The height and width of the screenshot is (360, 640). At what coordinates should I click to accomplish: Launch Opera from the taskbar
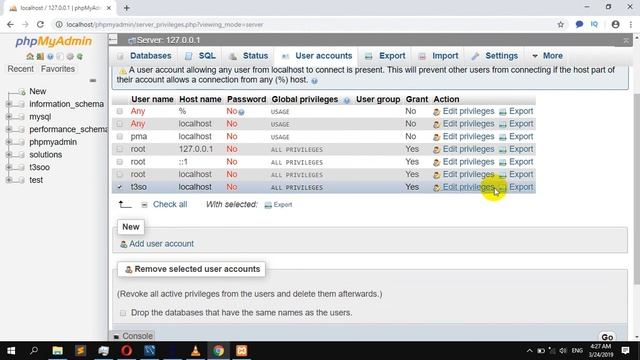pyautogui.click(x=126, y=351)
